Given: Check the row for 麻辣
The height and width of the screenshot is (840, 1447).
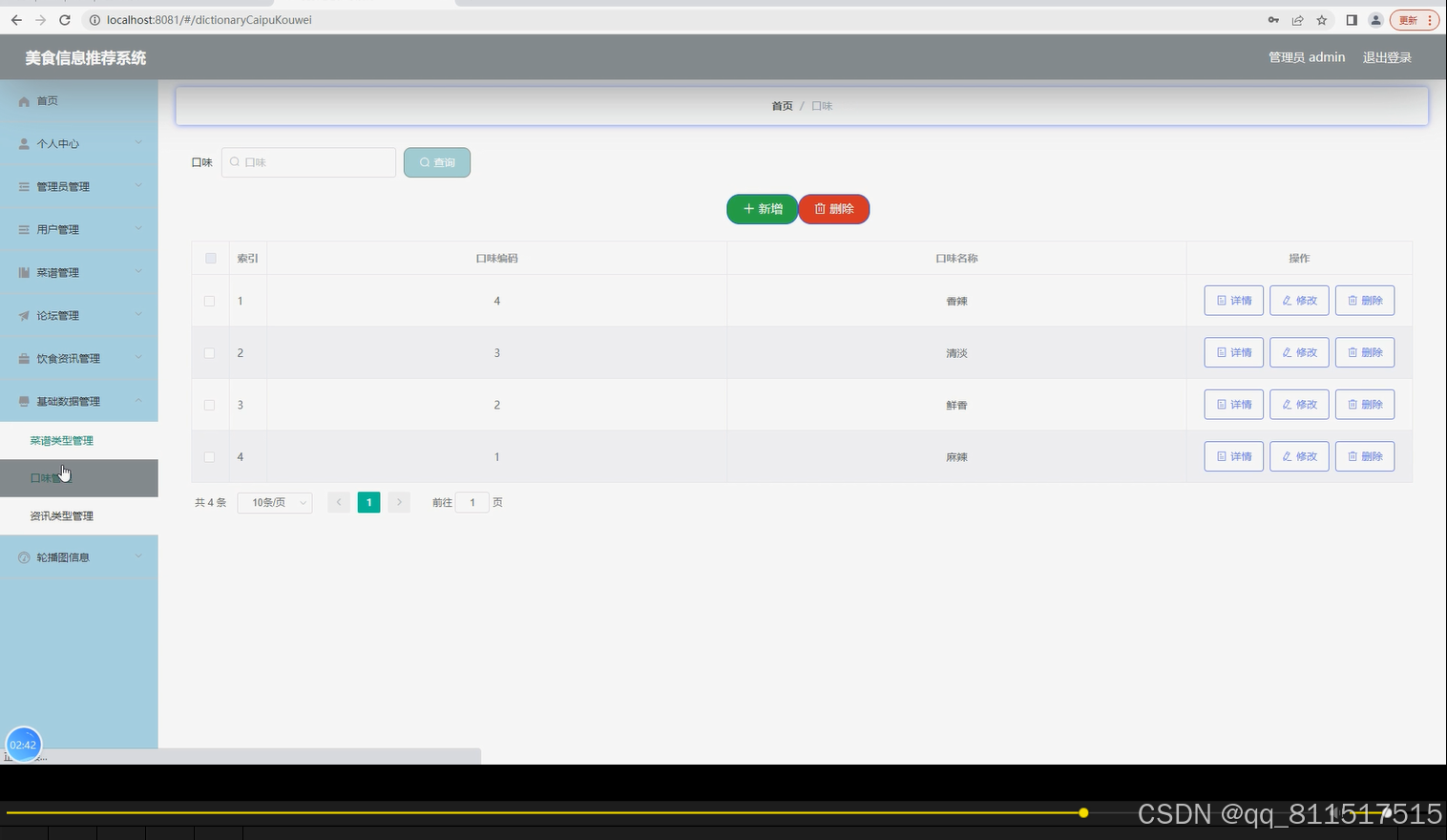Looking at the screenshot, I should point(209,457).
